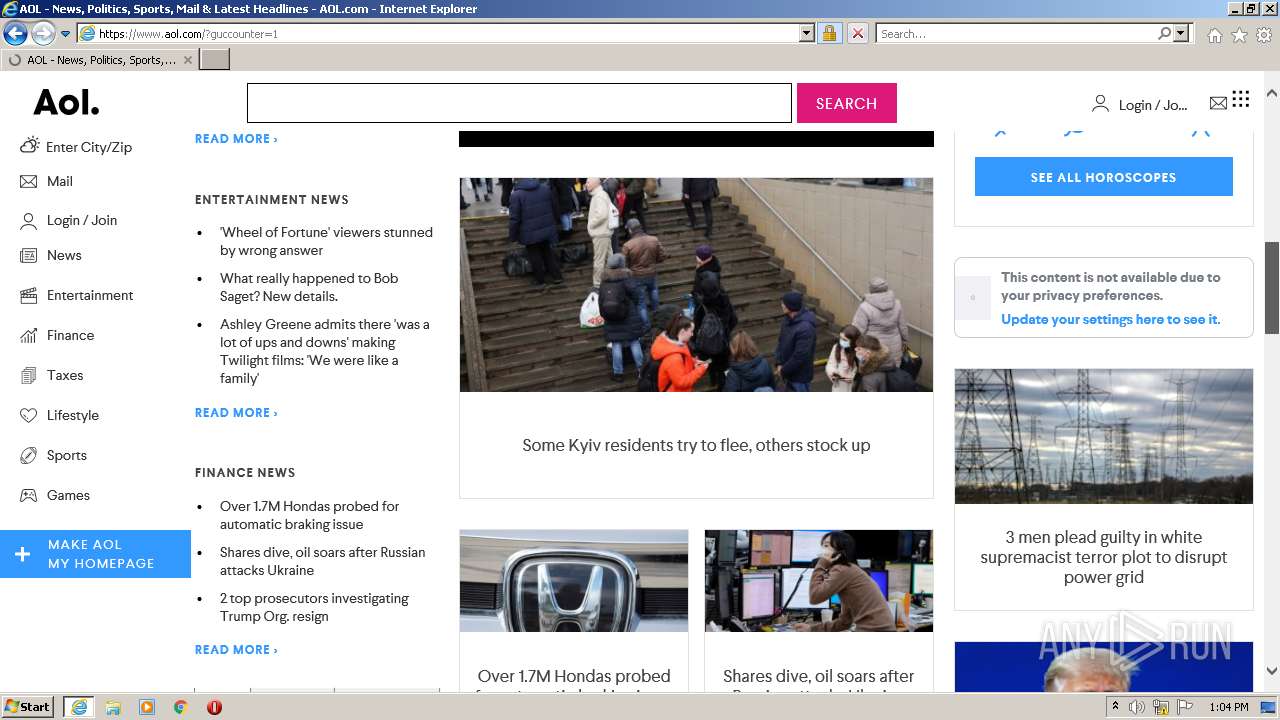Screen dimensions: 1280x720
Task: Click the Login / Join person icon in sidebar
Action: 28,221
